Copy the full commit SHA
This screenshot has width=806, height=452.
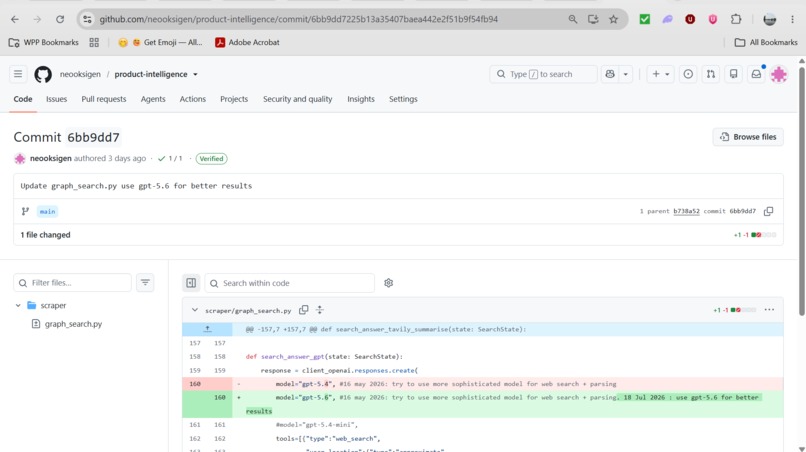(x=768, y=211)
